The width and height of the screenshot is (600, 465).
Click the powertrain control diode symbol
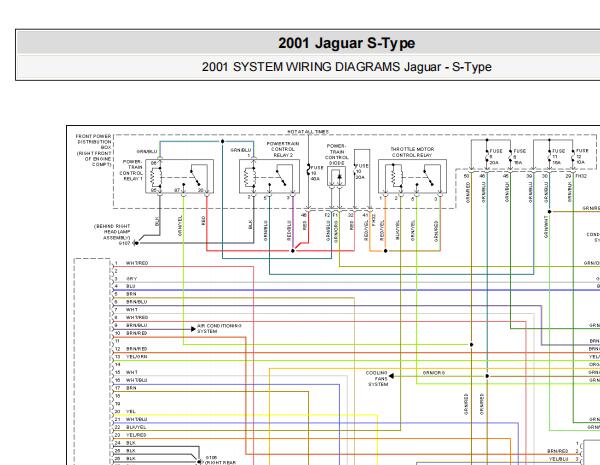tap(337, 176)
